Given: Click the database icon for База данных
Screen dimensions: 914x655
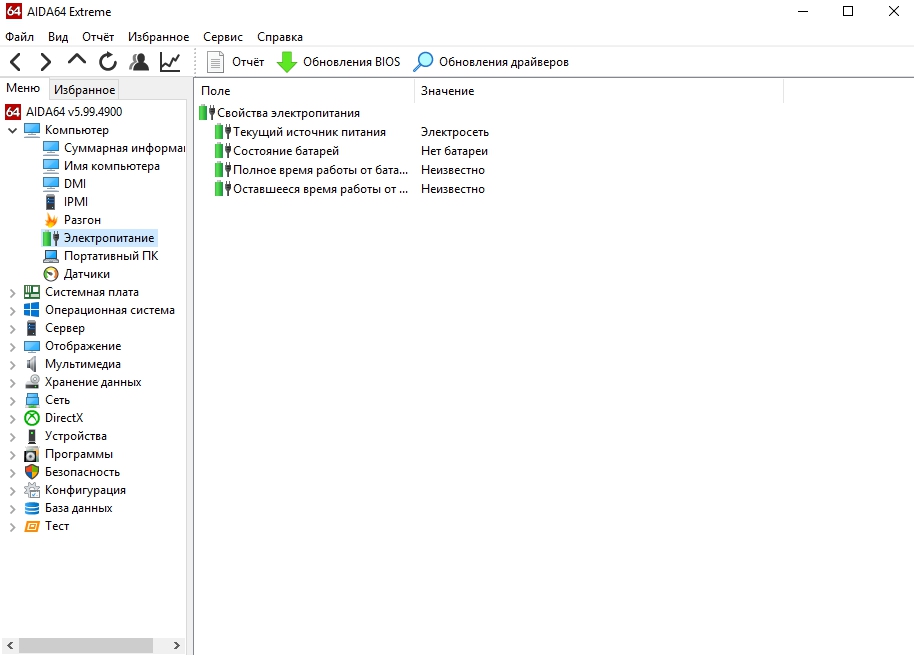Looking at the screenshot, I should click(x=32, y=508).
